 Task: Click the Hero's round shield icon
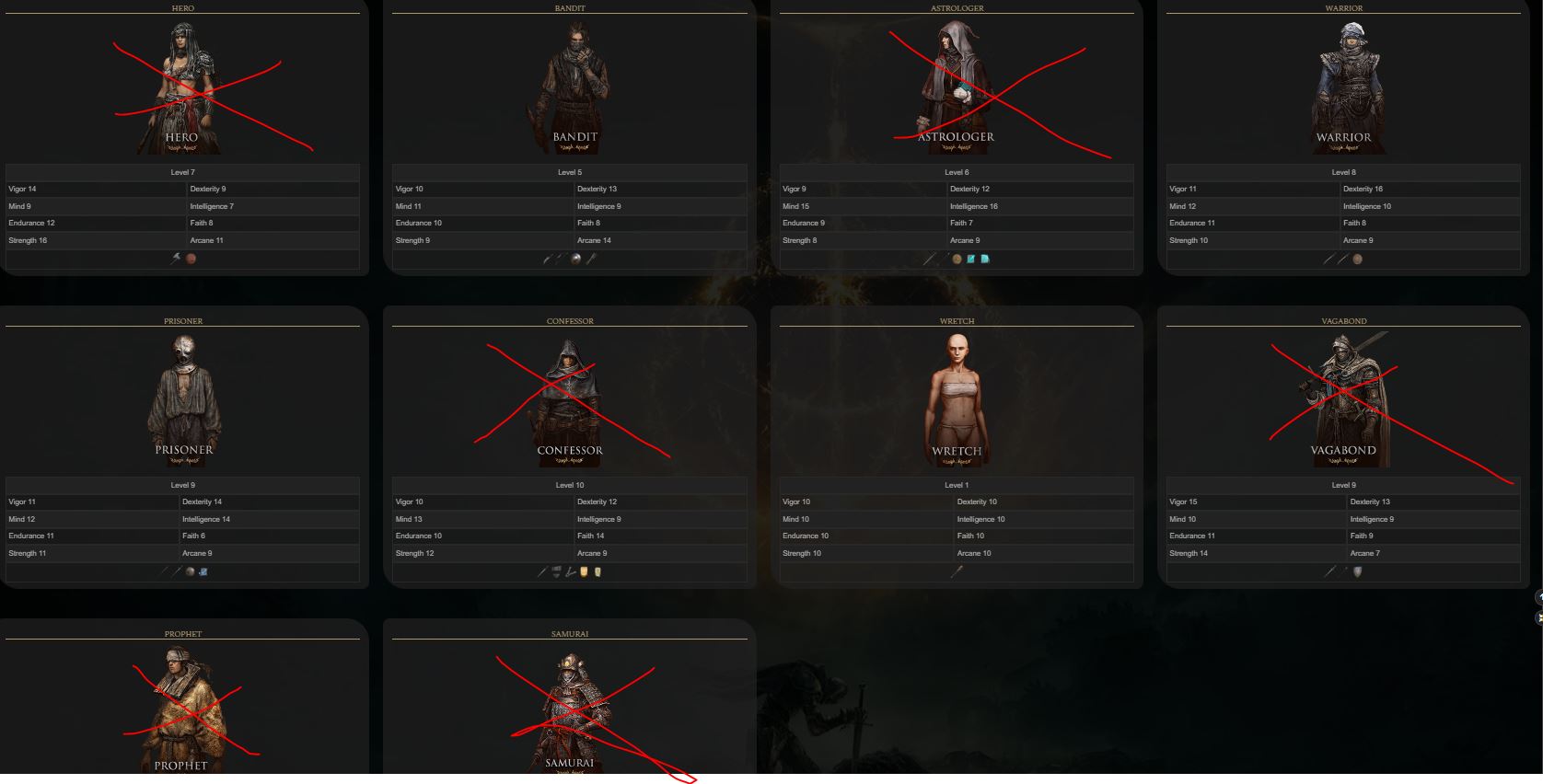191,259
